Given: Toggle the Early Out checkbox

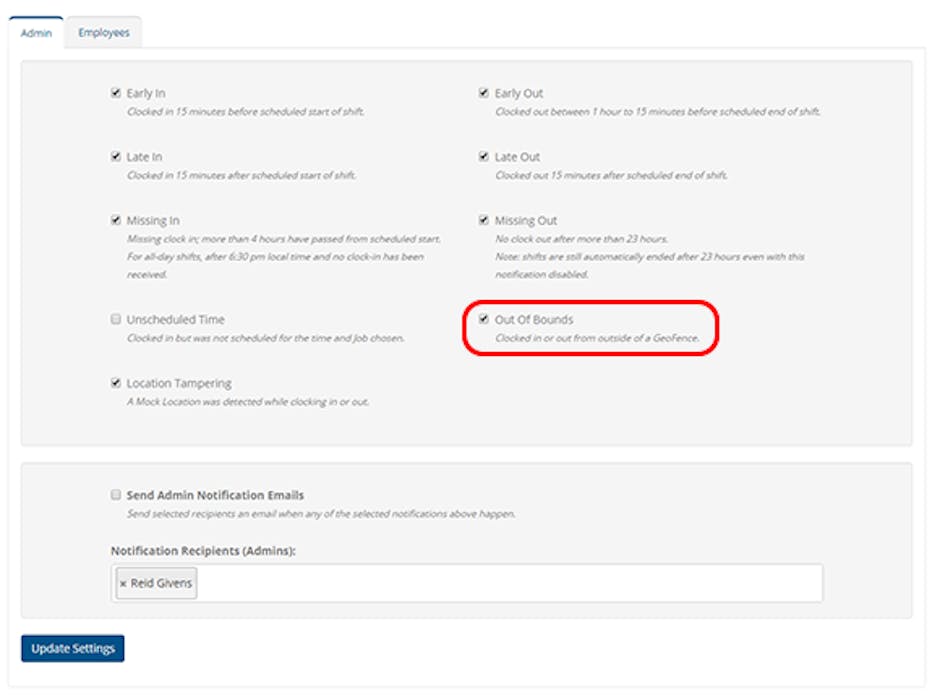Looking at the screenshot, I should pyautogui.click(x=484, y=92).
